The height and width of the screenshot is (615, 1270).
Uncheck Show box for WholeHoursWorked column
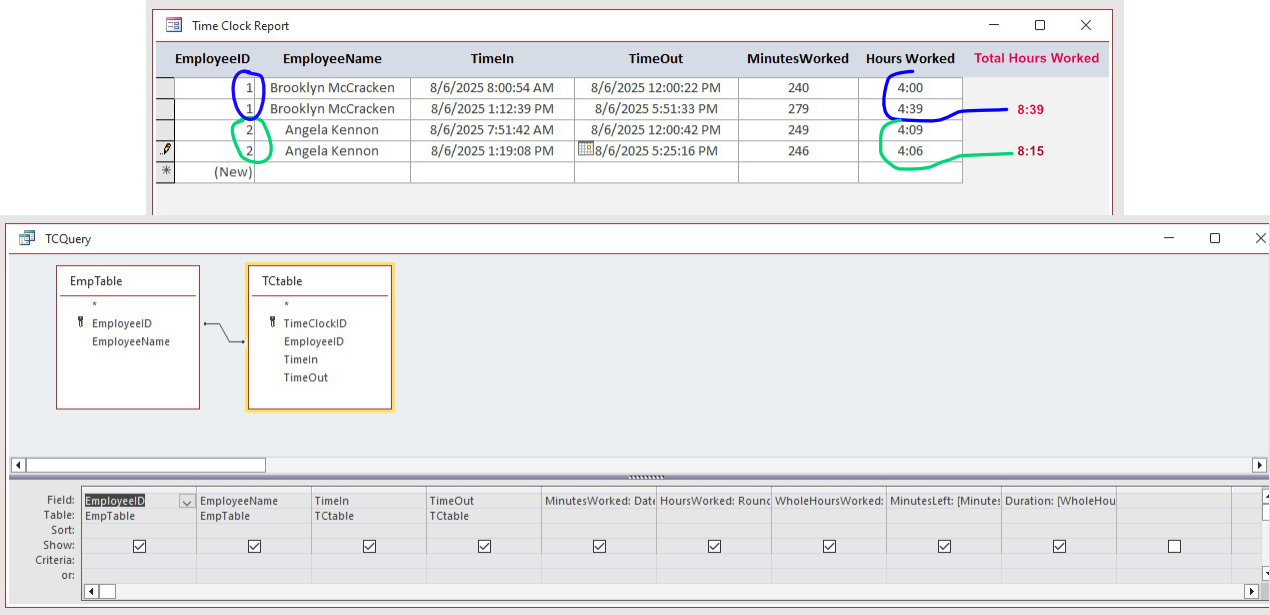click(x=829, y=546)
